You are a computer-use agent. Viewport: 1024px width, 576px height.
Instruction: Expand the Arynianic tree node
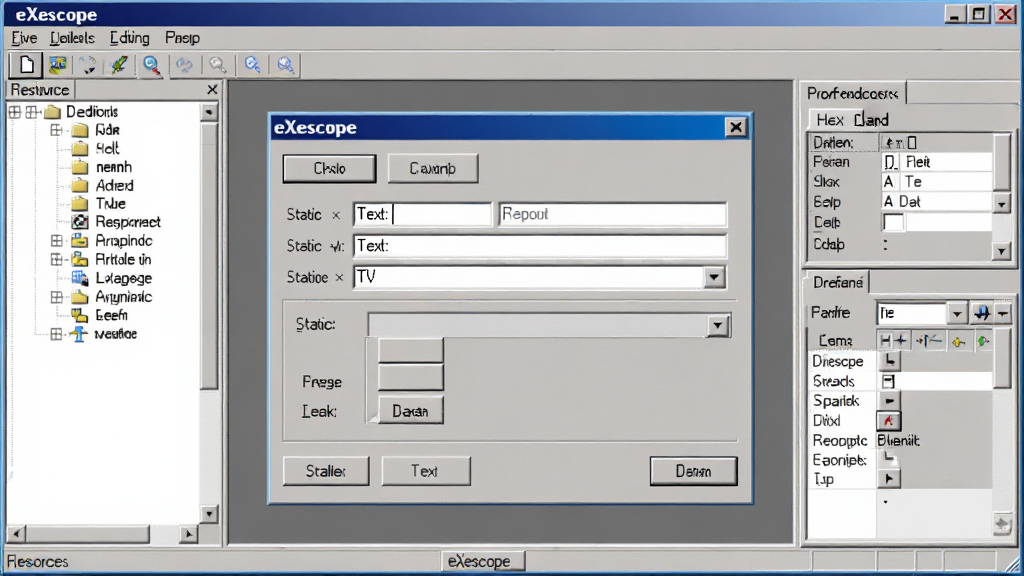tap(57, 297)
